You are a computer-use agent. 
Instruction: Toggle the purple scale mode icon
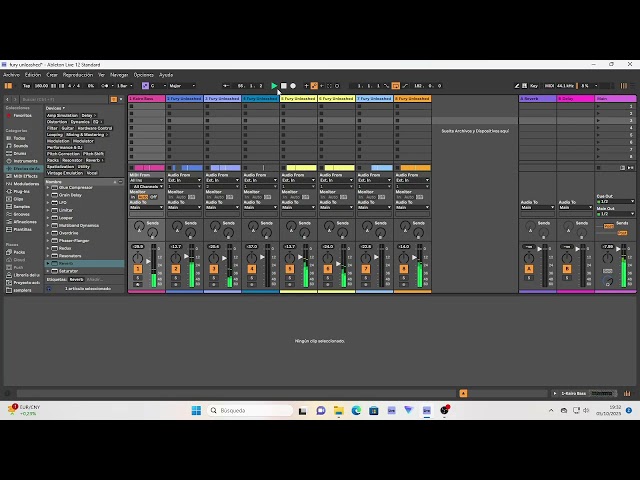click(145, 86)
